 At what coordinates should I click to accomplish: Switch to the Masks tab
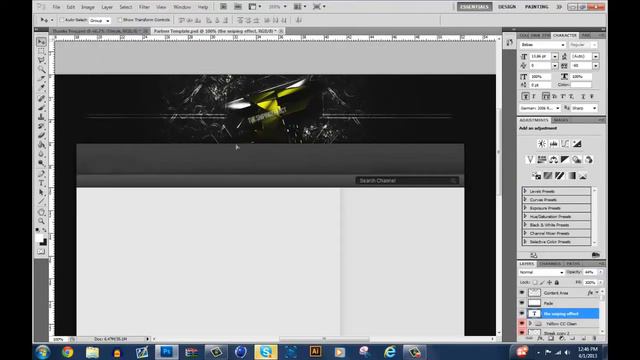click(561, 120)
